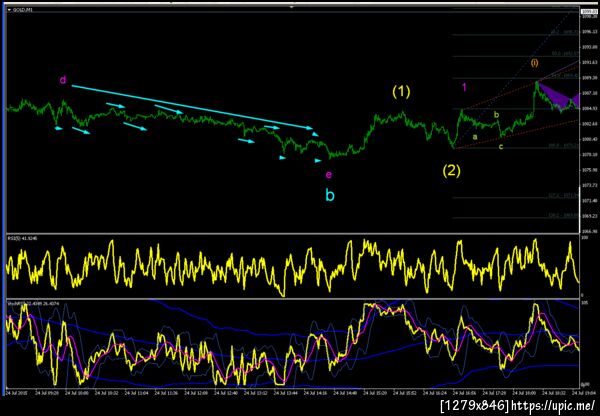Click the 1091.63 price scale value
This screenshot has width=600, height=416.
589,62
